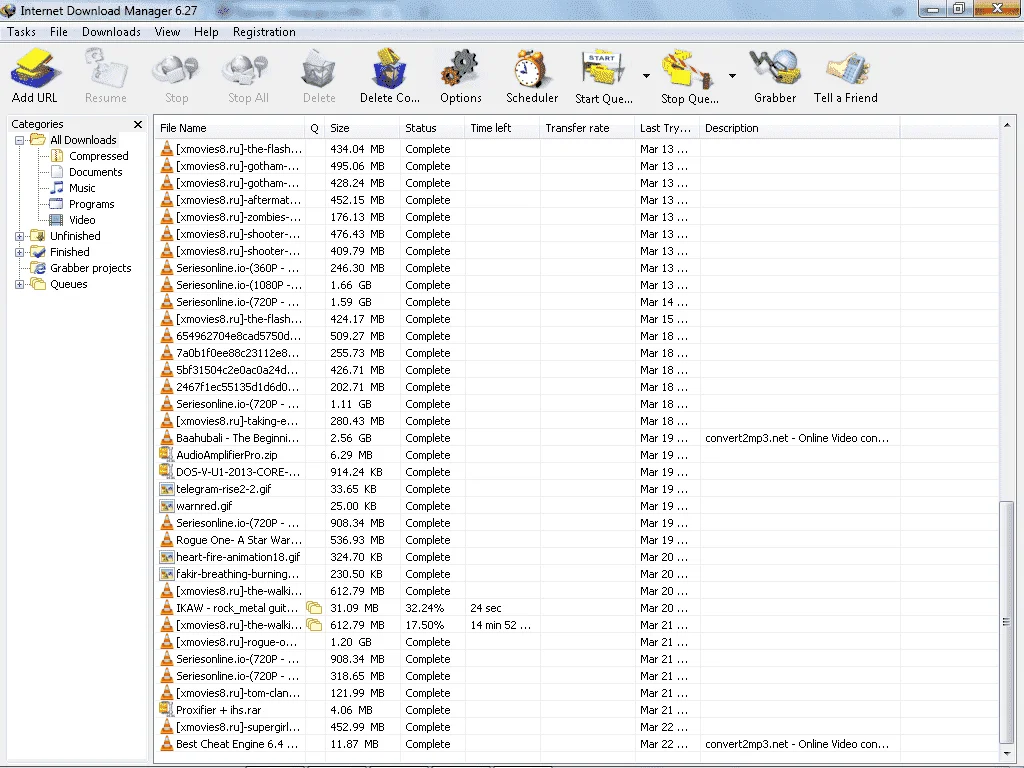Expand the Queues tree node
The image size is (1024, 768).
coord(20,284)
